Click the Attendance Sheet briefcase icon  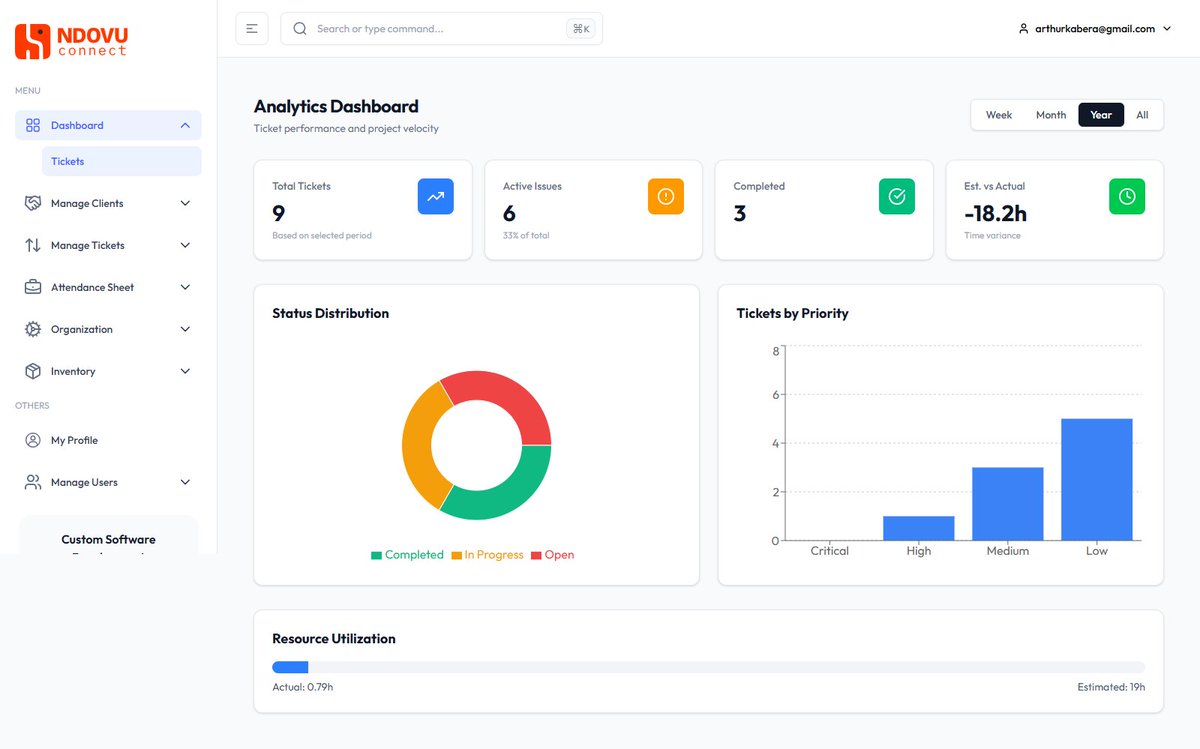point(33,287)
